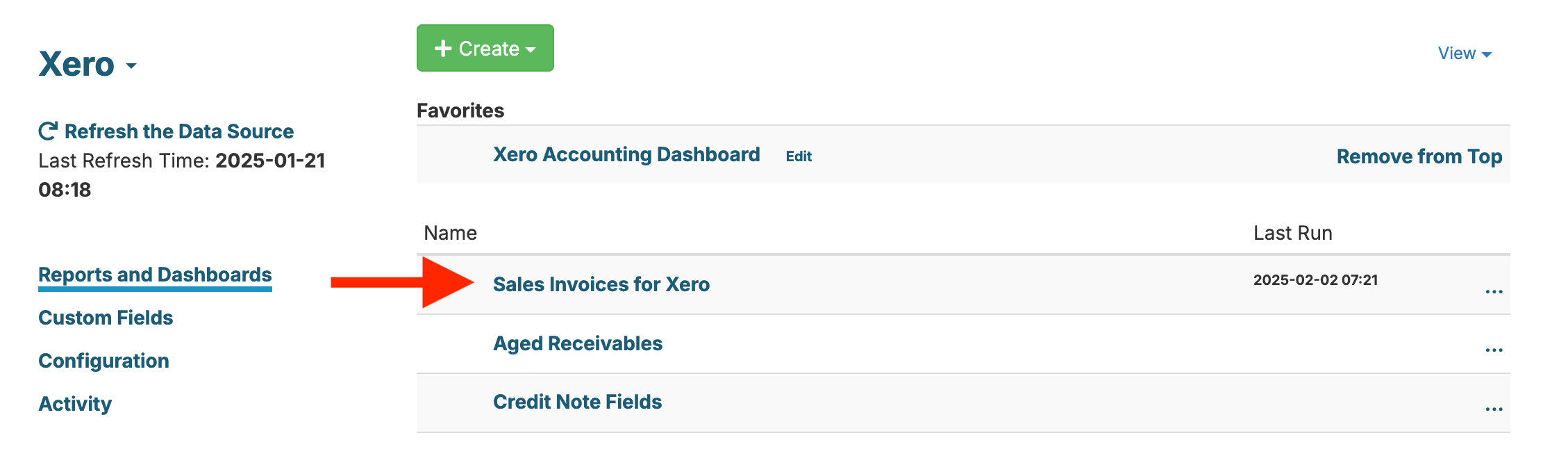Switch to the Activity section
1568x449 pixels.
(75, 404)
